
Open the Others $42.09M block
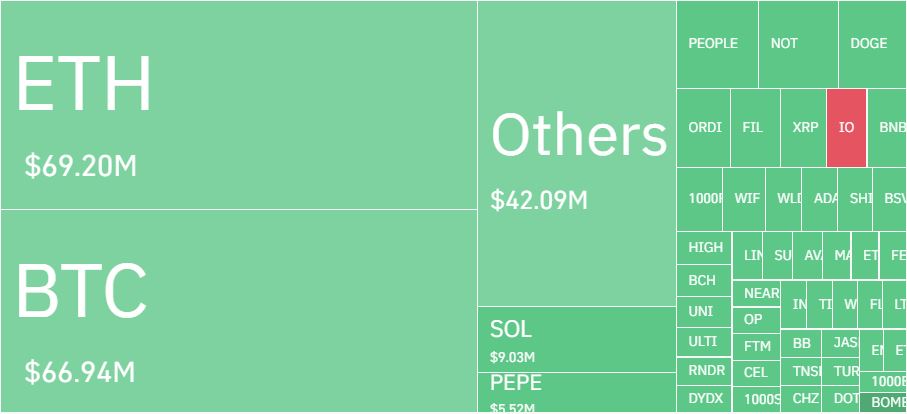tap(577, 154)
